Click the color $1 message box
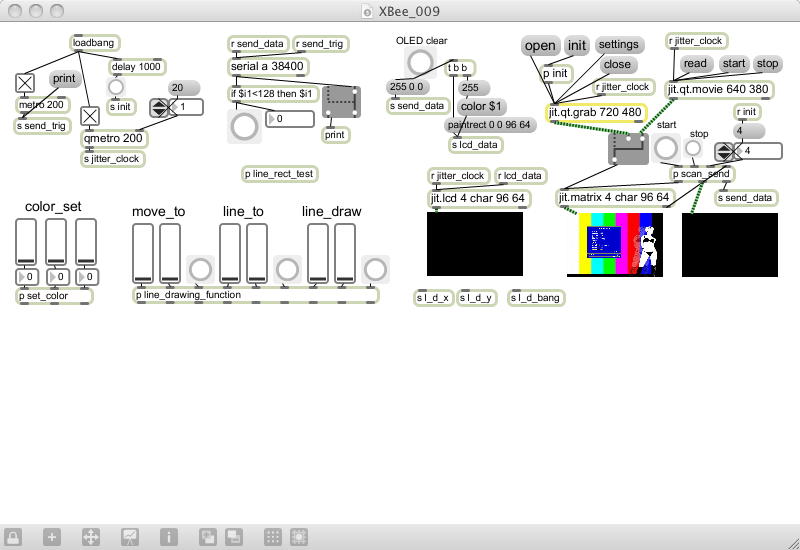The width and height of the screenshot is (800, 550). coord(481,107)
